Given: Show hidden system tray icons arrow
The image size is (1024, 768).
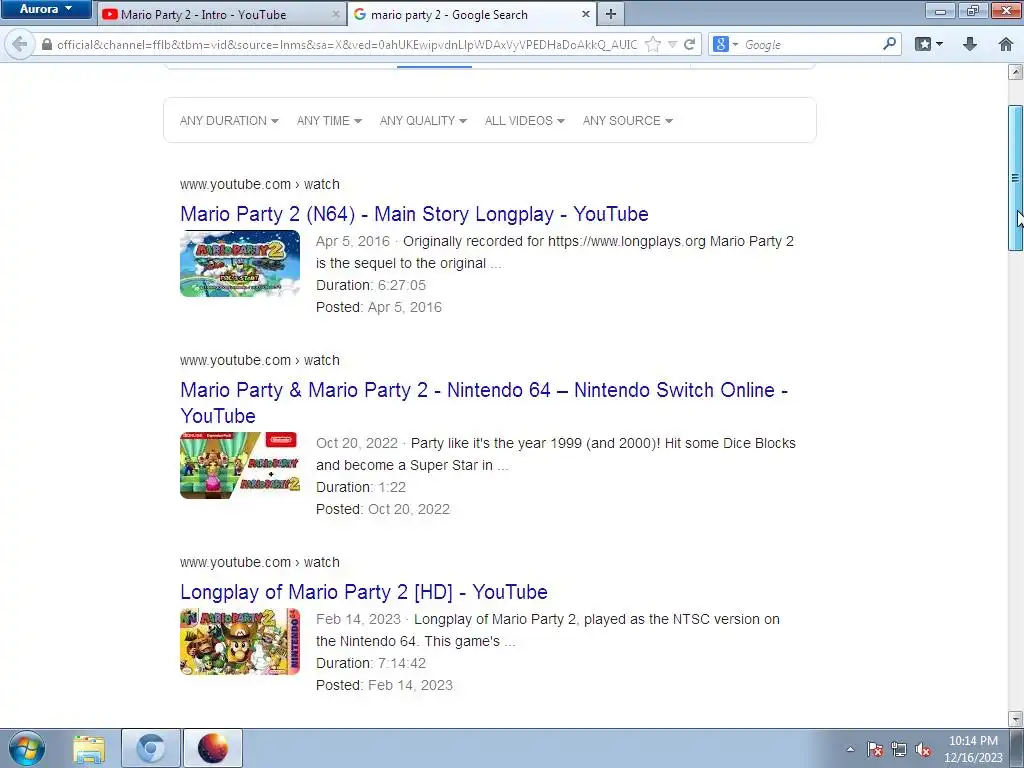Looking at the screenshot, I should click(850, 749).
